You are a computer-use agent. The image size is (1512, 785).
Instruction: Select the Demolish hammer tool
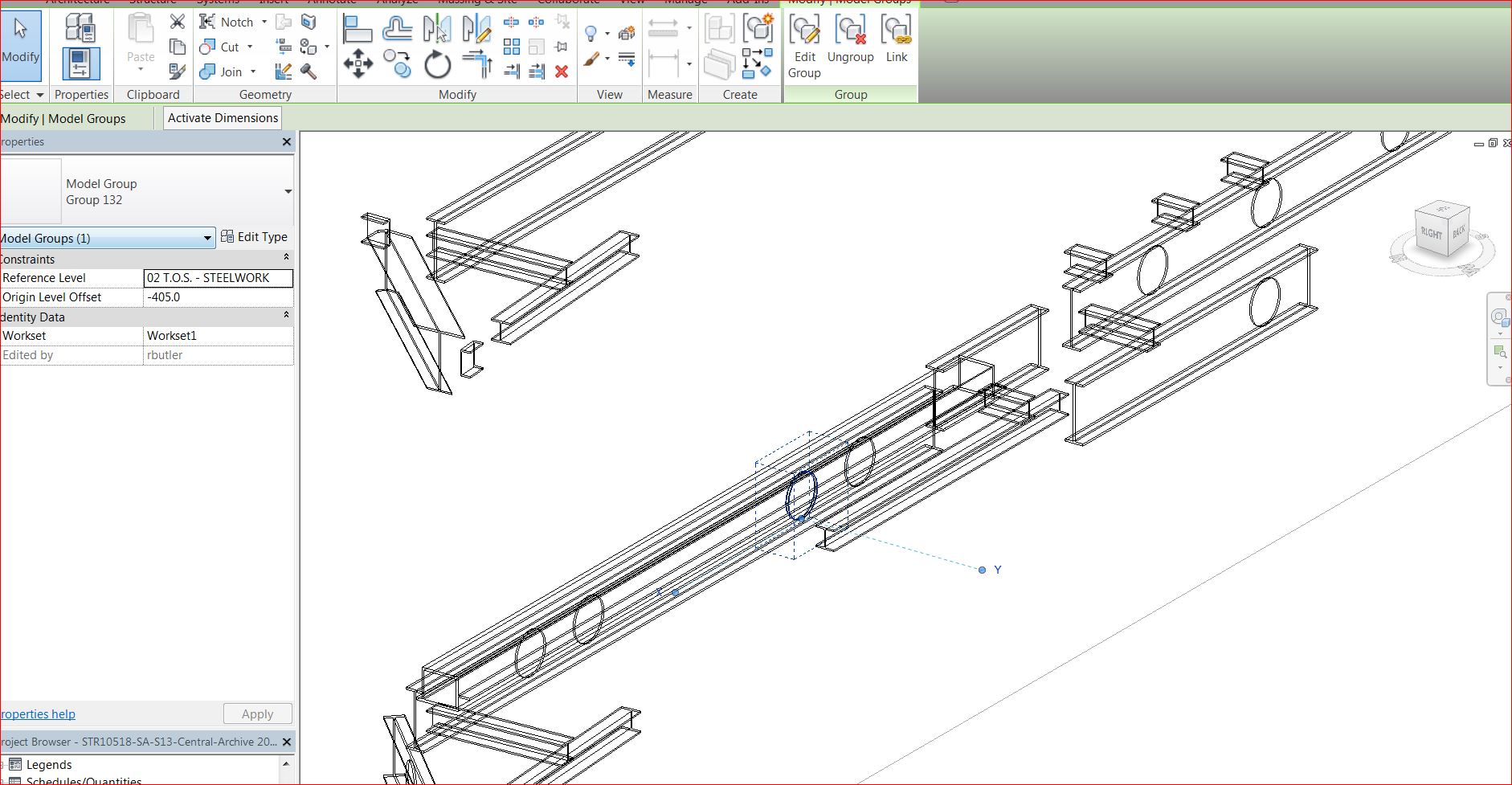pyautogui.click(x=309, y=72)
